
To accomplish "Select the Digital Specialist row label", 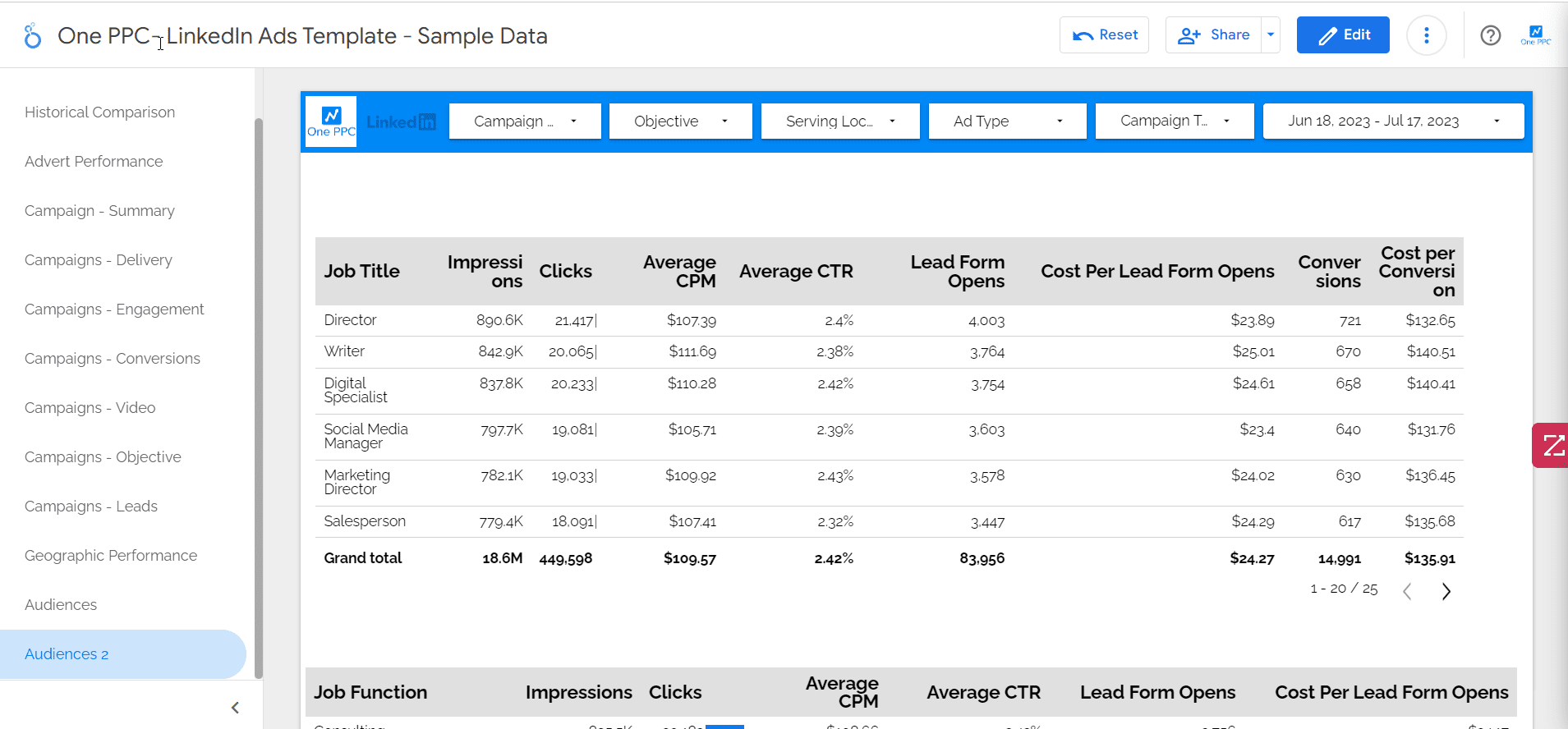I will coord(355,391).
